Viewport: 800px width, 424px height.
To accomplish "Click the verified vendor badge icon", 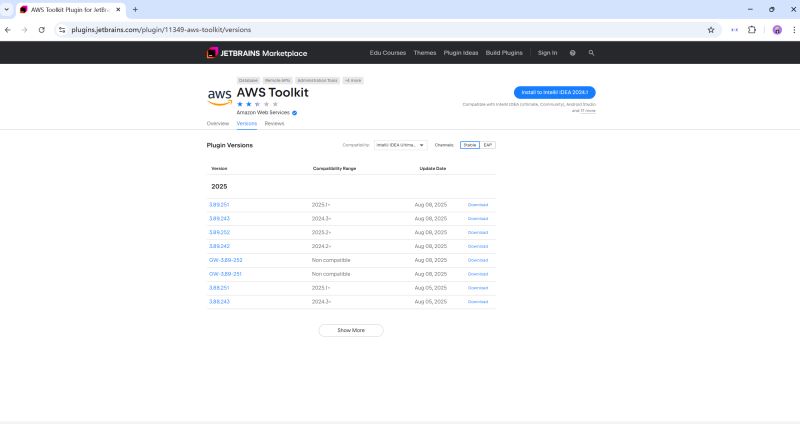I will click(x=294, y=113).
